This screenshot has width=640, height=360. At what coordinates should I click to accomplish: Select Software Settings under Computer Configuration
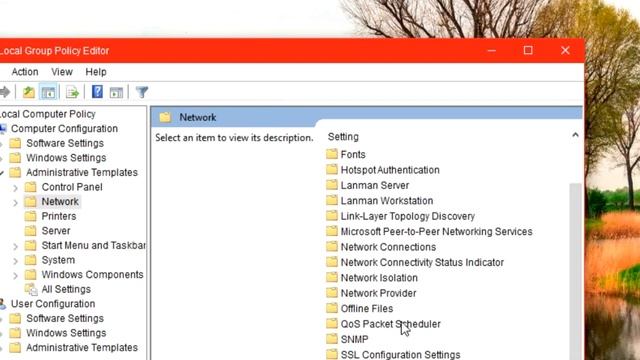tap(65, 143)
